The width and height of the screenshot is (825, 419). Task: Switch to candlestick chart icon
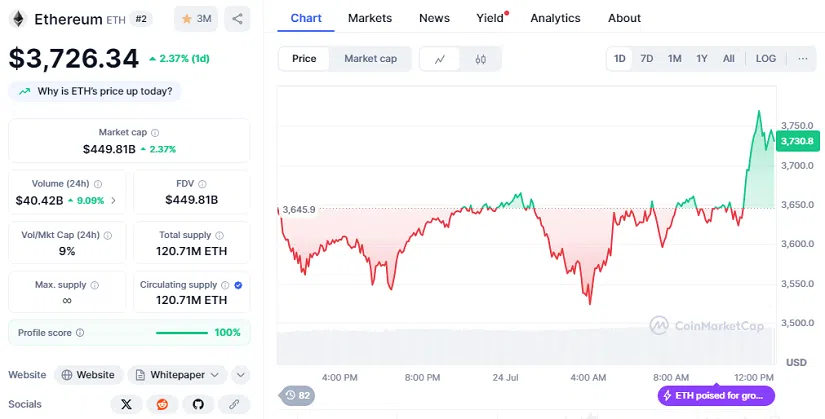(480, 59)
